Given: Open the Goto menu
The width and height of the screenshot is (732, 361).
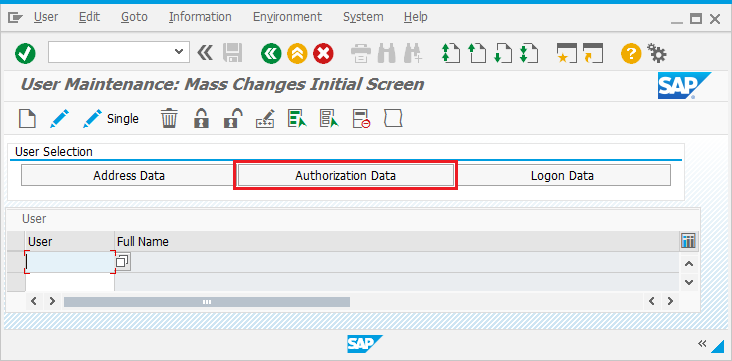Looking at the screenshot, I should coord(134,17).
